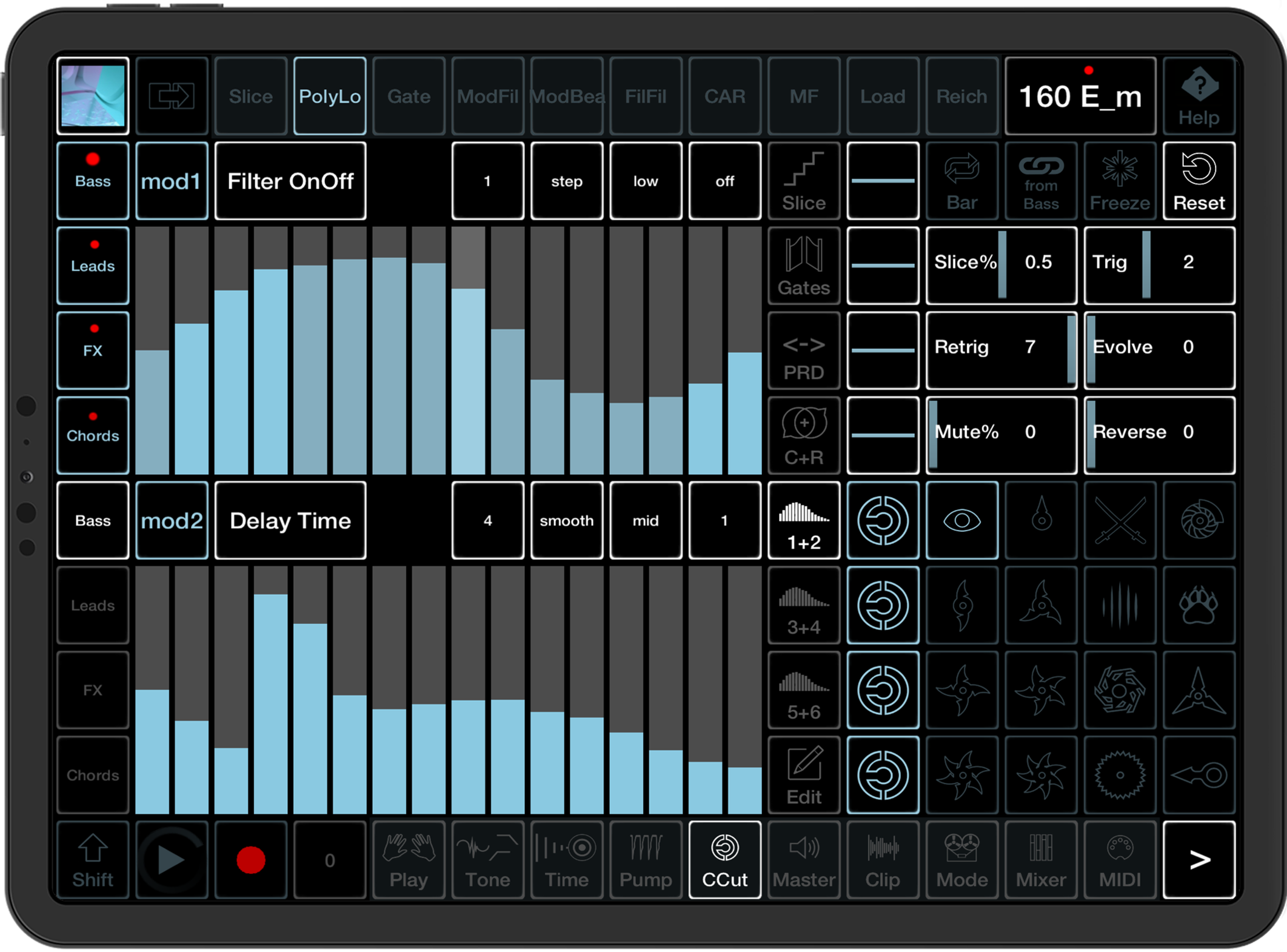Open the 'smooth' option for mod2
The width and height of the screenshot is (1287, 952).
click(x=566, y=520)
